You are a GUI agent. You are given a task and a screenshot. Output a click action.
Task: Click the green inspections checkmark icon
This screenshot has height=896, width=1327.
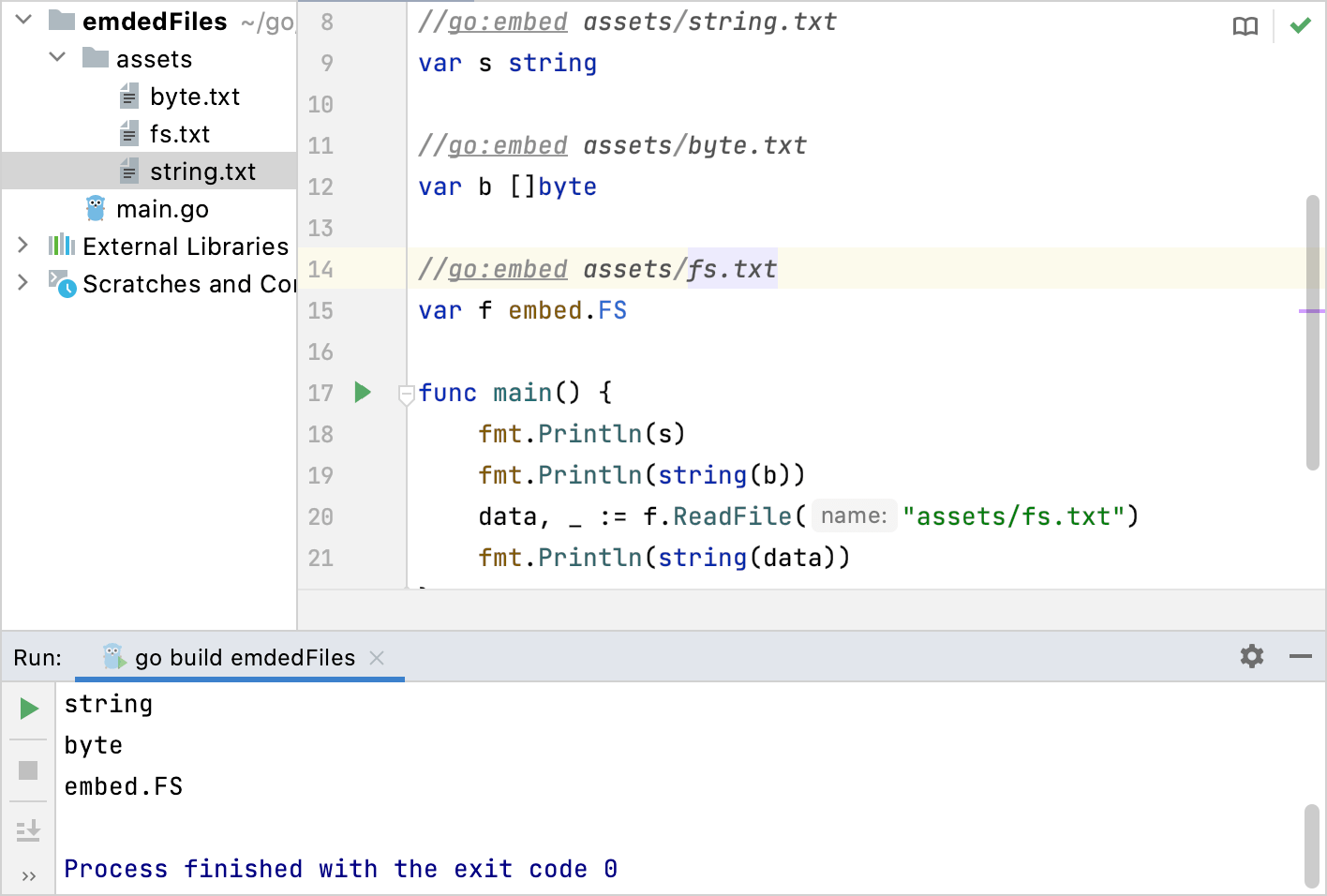click(1300, 26)
